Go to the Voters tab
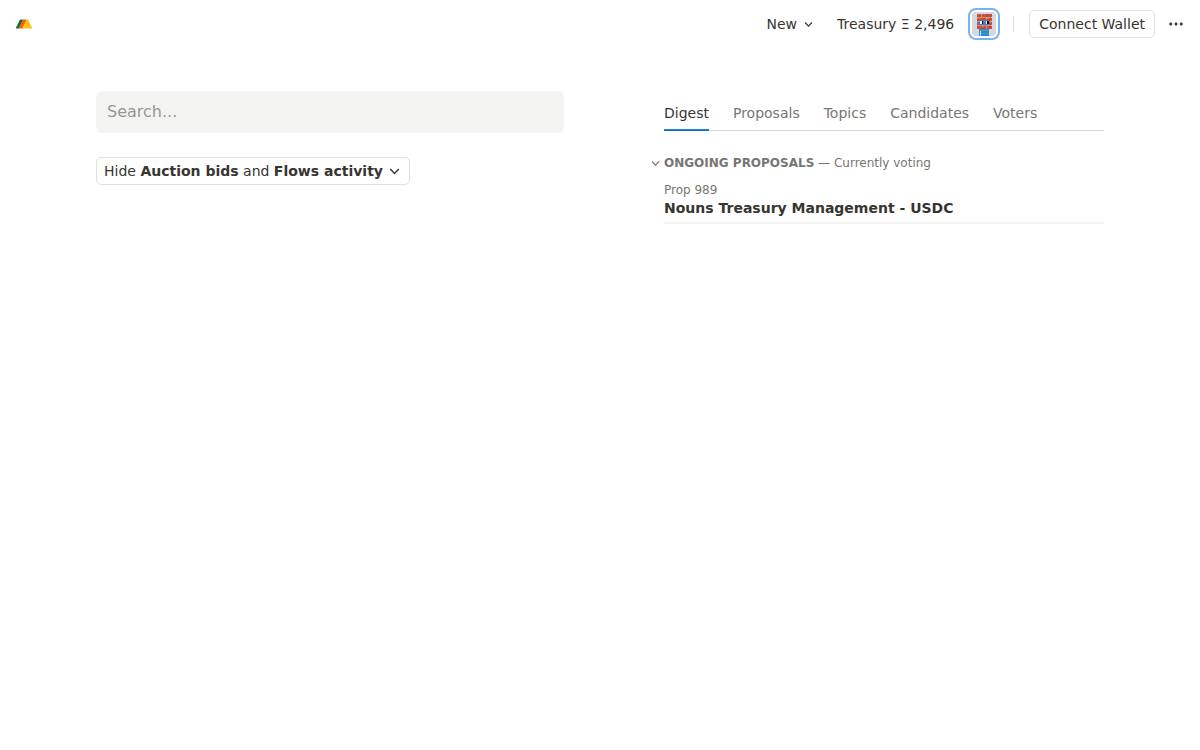The width and height of the screenshot is (1200, 750). tap(1015, 113)
